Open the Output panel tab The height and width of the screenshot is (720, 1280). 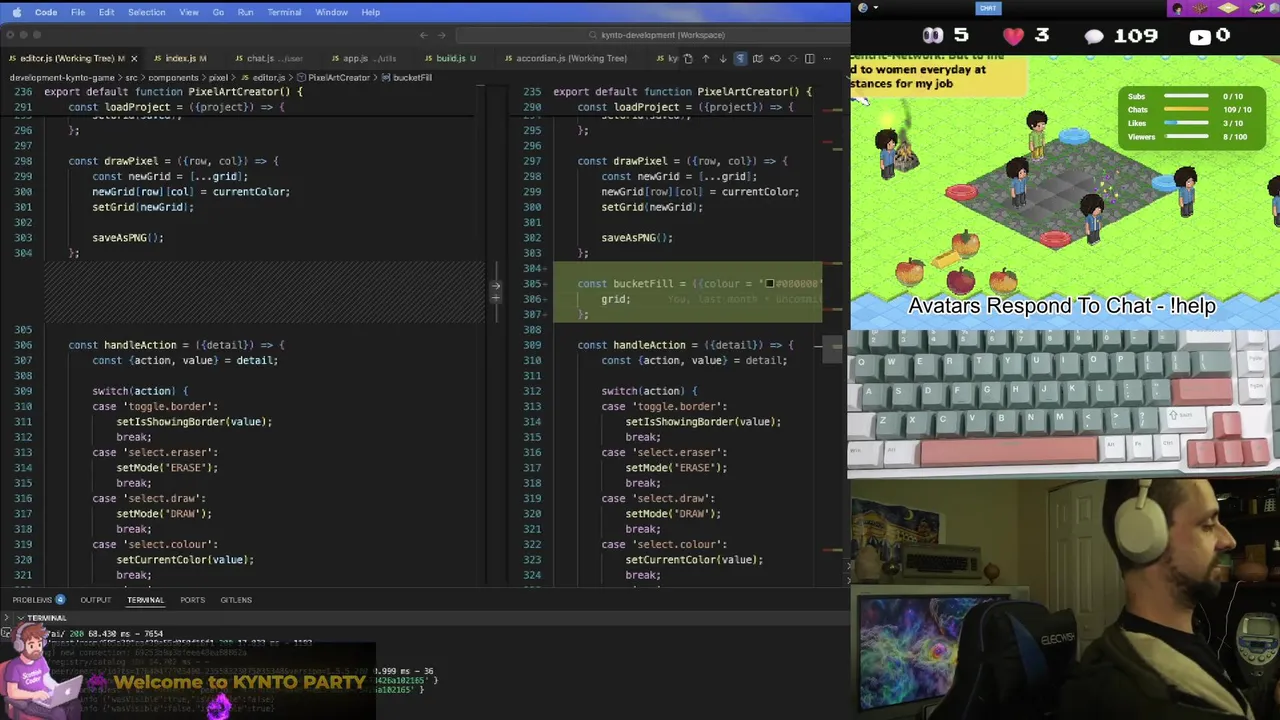pos(96,600)
